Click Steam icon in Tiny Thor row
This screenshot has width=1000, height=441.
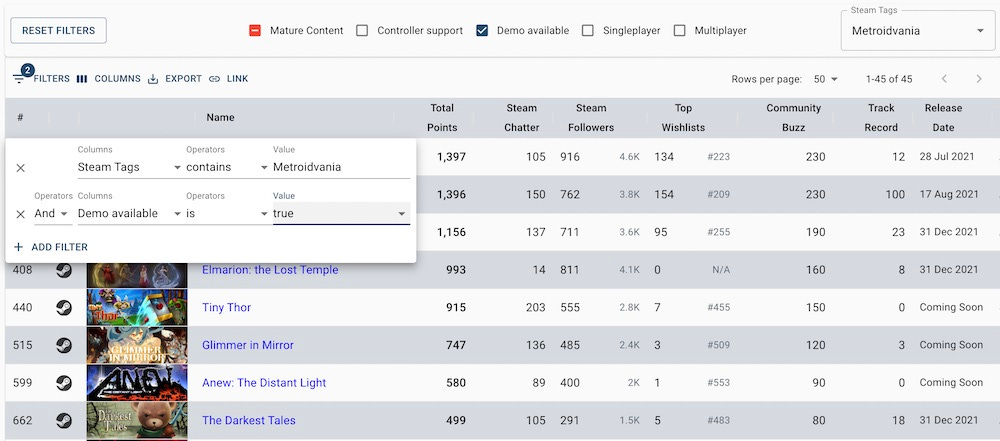pyautogui.click(x=63, y=308)
